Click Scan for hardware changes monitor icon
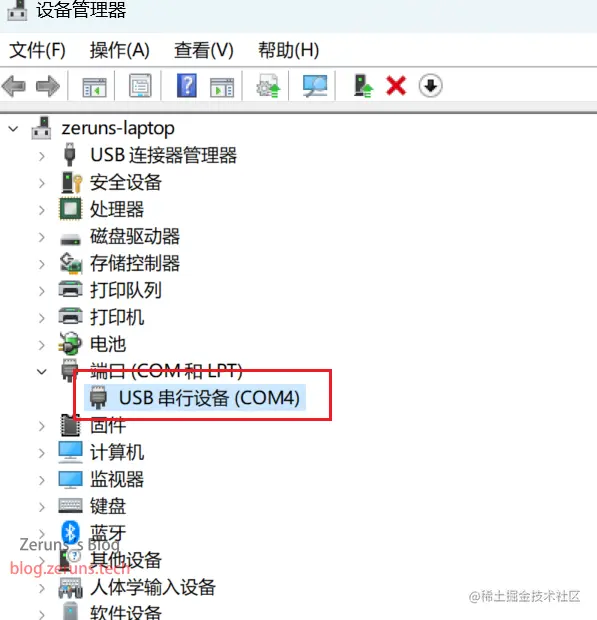 click(x=315, y=85)
